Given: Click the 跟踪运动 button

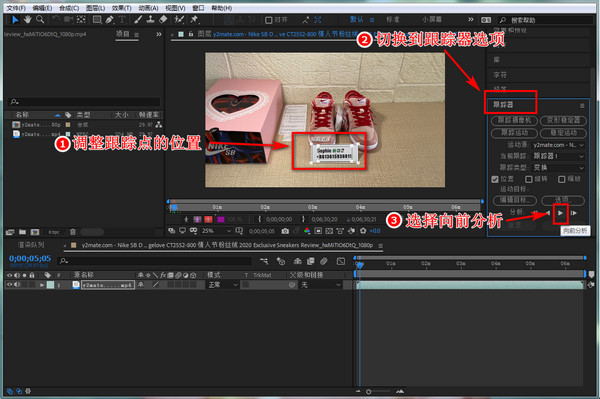Looking at the screenshot, I should (x=514, y=133).
